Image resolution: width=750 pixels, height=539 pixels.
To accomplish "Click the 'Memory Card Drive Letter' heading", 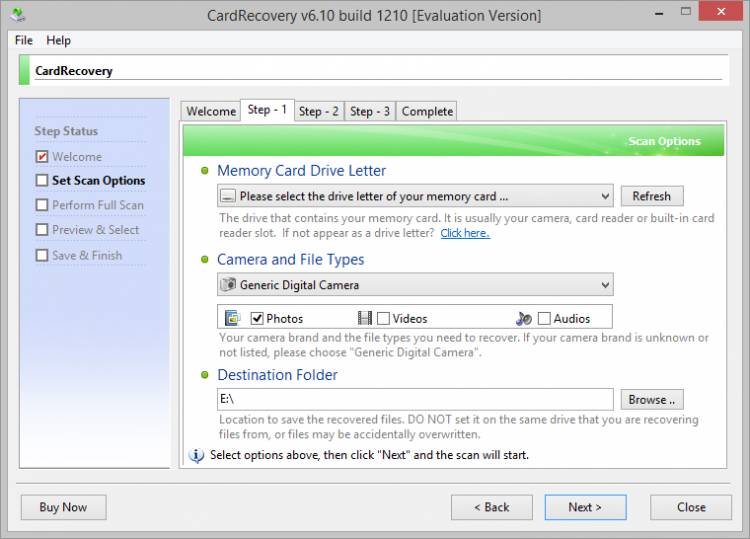I will (301, 171).
